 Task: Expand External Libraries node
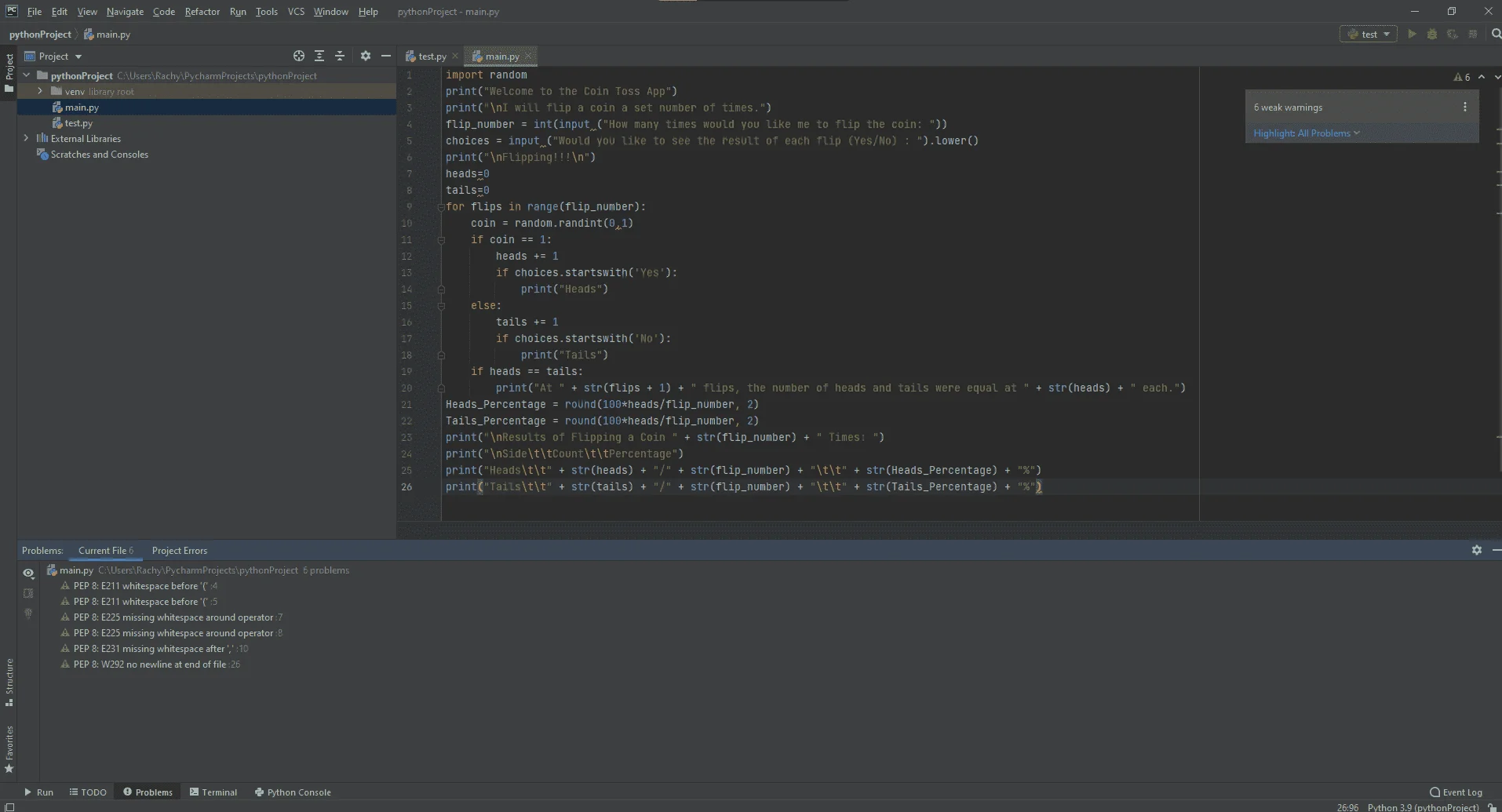tap(27, 138)
